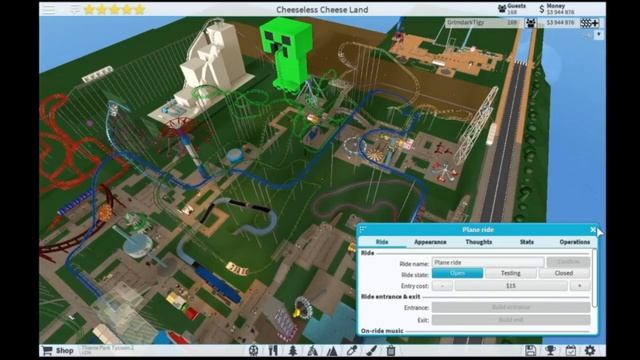The height and width of the screenshot is (360, 640).
Task: Click the Ride name text field
Action: [x=488, y=262]
